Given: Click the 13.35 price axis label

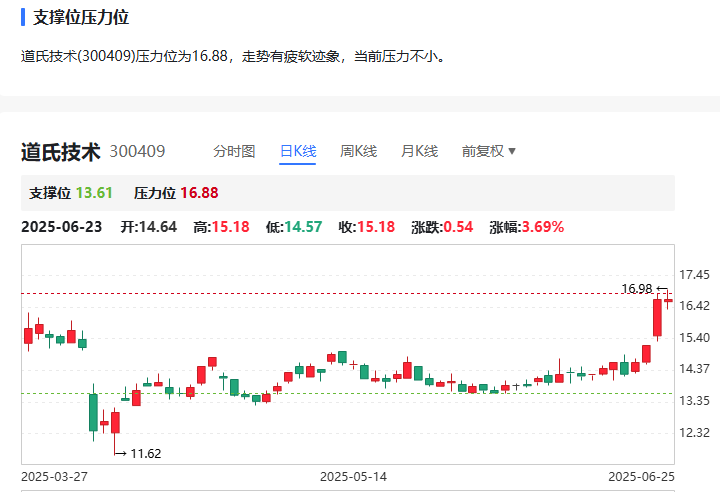Looking at the screenshot, I should tap(694, 401).
